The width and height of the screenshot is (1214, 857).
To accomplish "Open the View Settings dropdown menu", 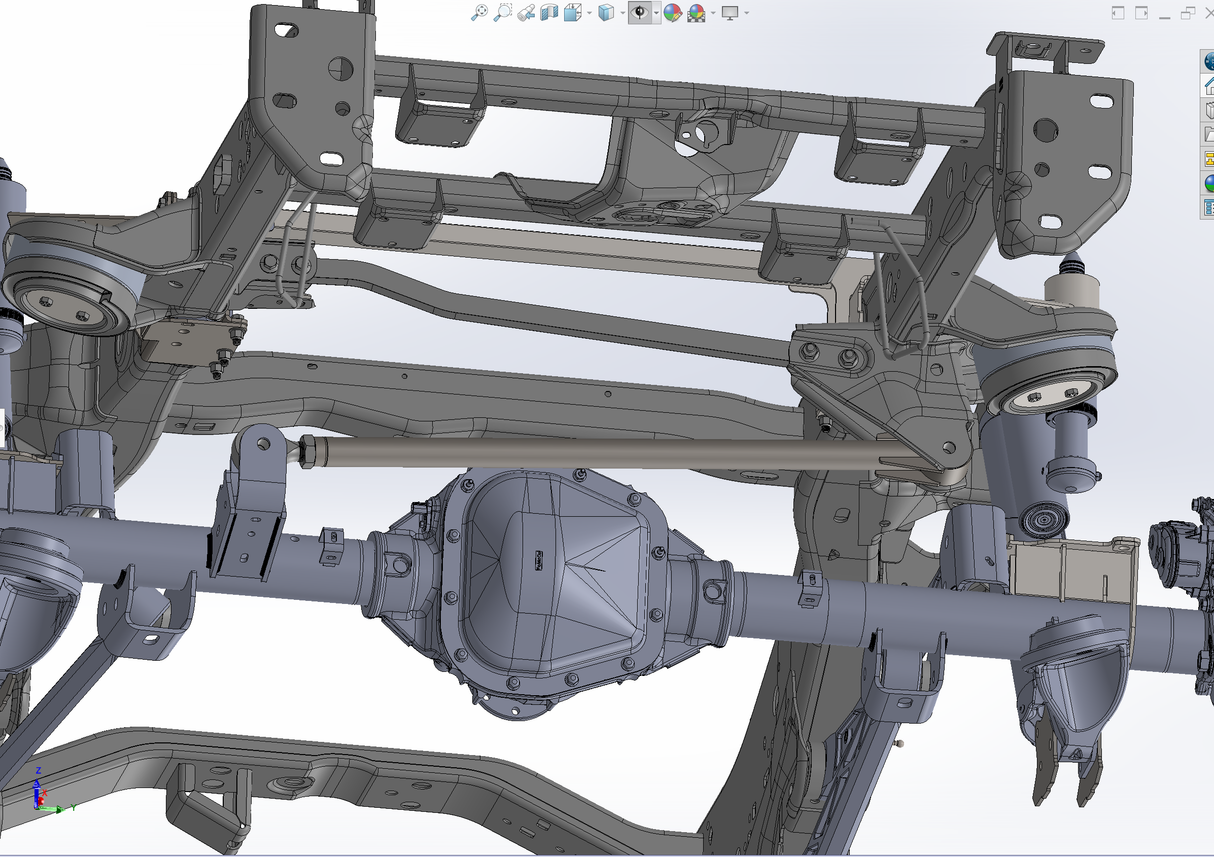I will click(745, 13).
